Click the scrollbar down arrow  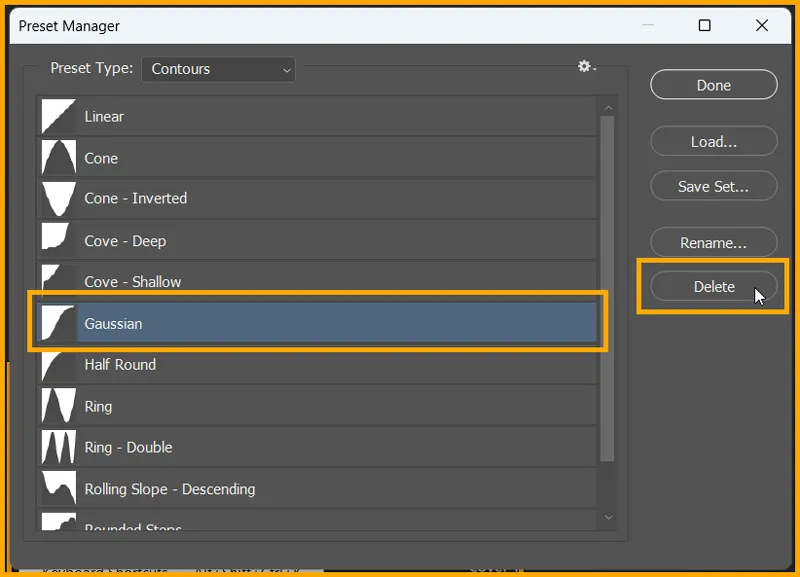[x=609, y=518]
